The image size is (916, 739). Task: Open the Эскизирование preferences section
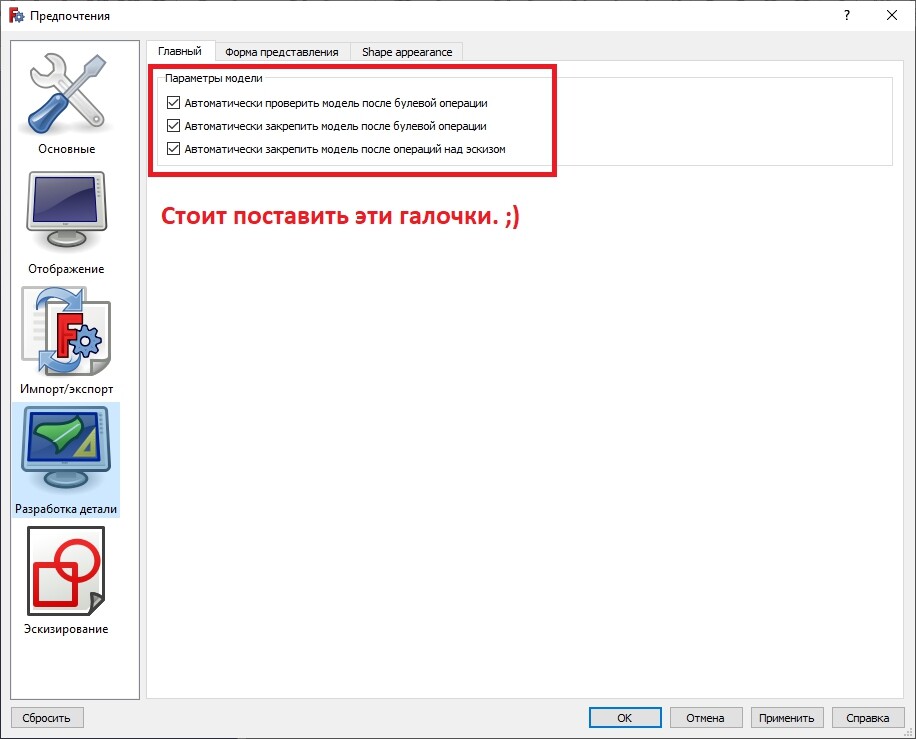coord(66,580)
